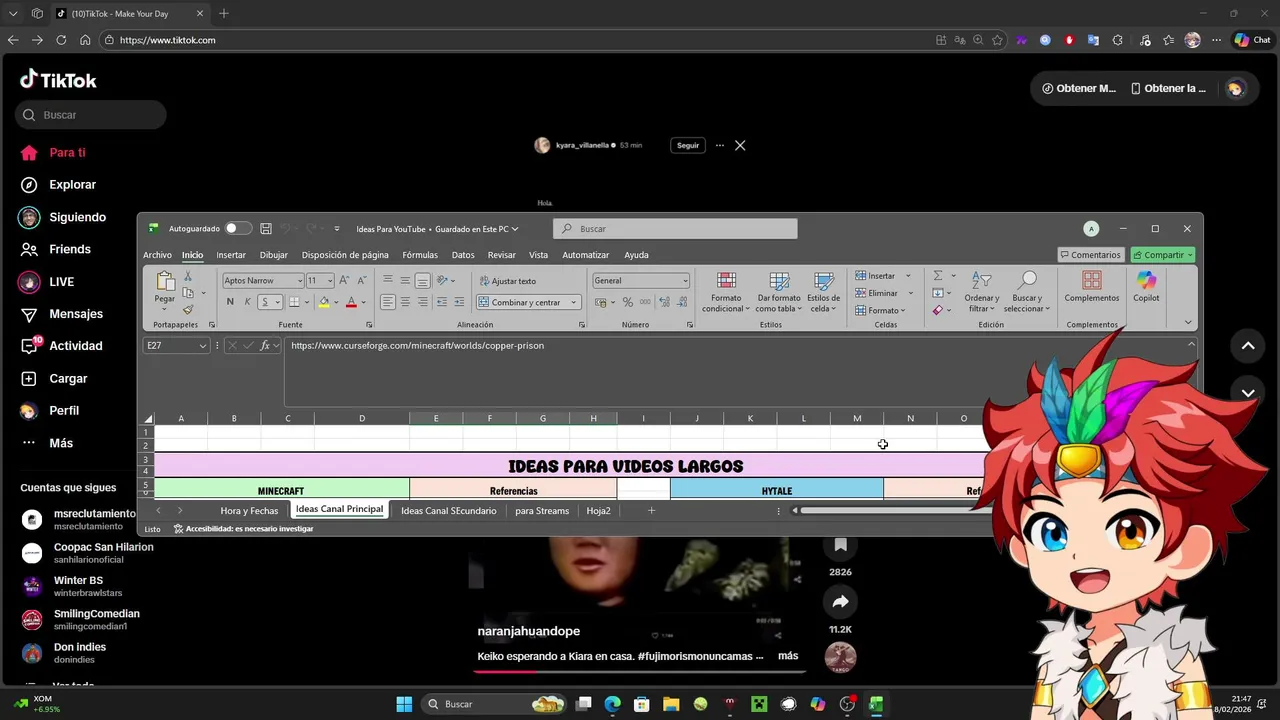Click the insert function fx icon
The image size is (1280, 720).
[x=266, y=346]
